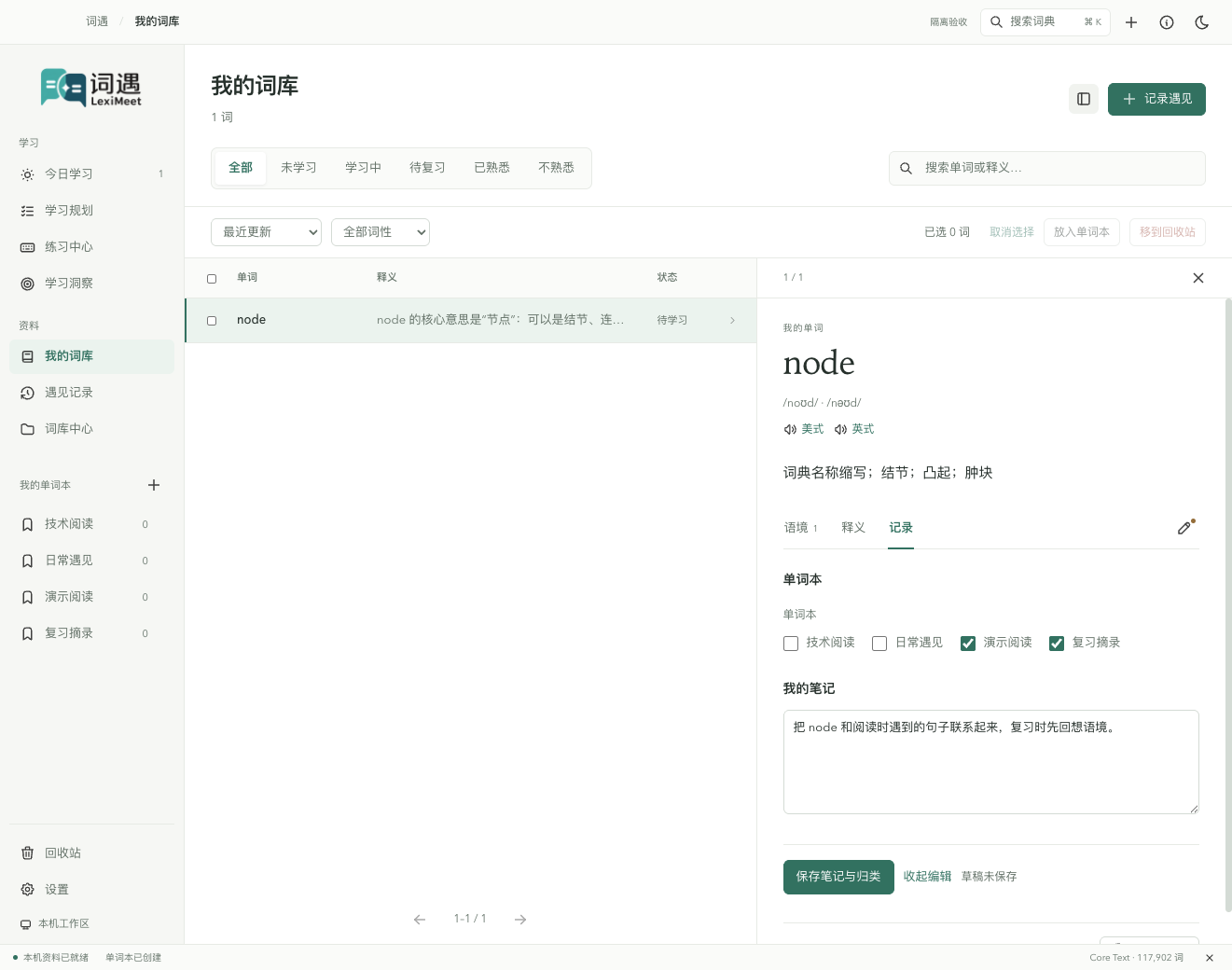Toggle the select-all header checkbox

click(x=212, y=279)
